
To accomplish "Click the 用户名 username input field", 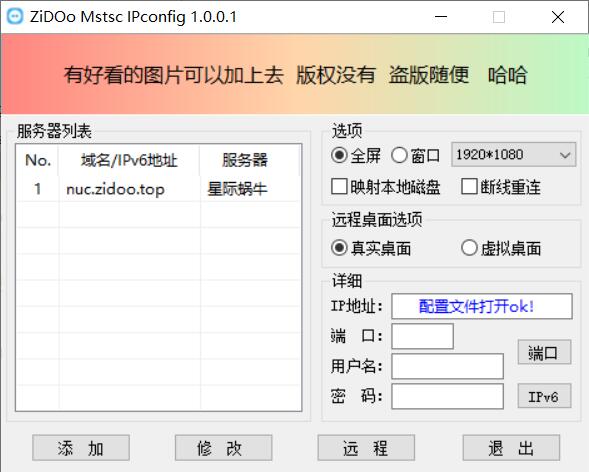I will pos(447,366).
